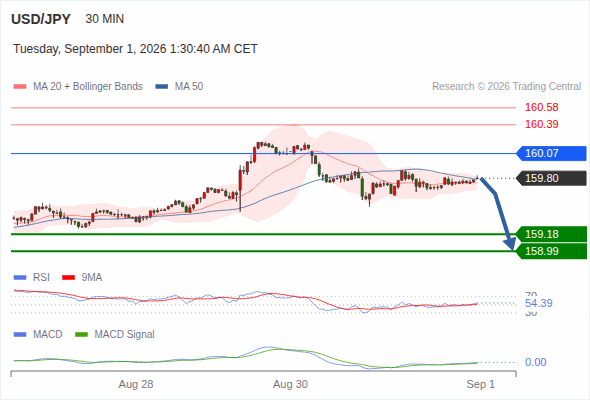
Task: Click the green 159.18 support price tag
Action: pyautogui.click(x=551, y=234)
